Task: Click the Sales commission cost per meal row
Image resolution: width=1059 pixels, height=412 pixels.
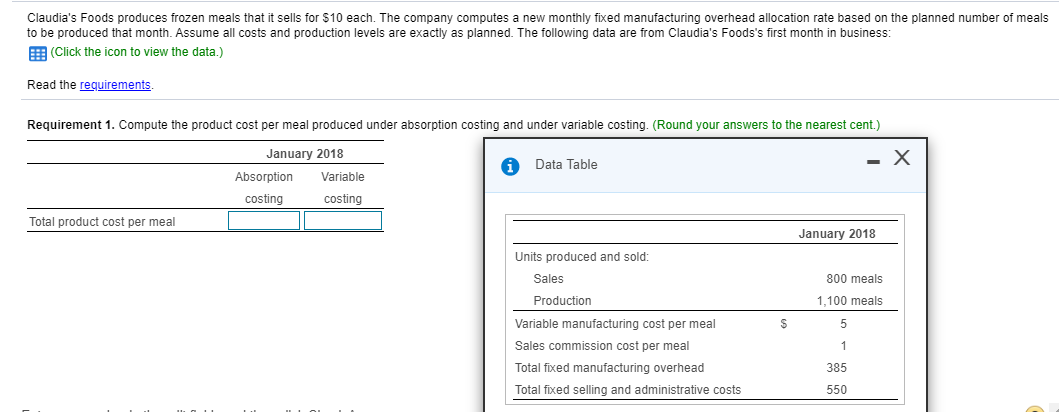Action: point(601,346)
